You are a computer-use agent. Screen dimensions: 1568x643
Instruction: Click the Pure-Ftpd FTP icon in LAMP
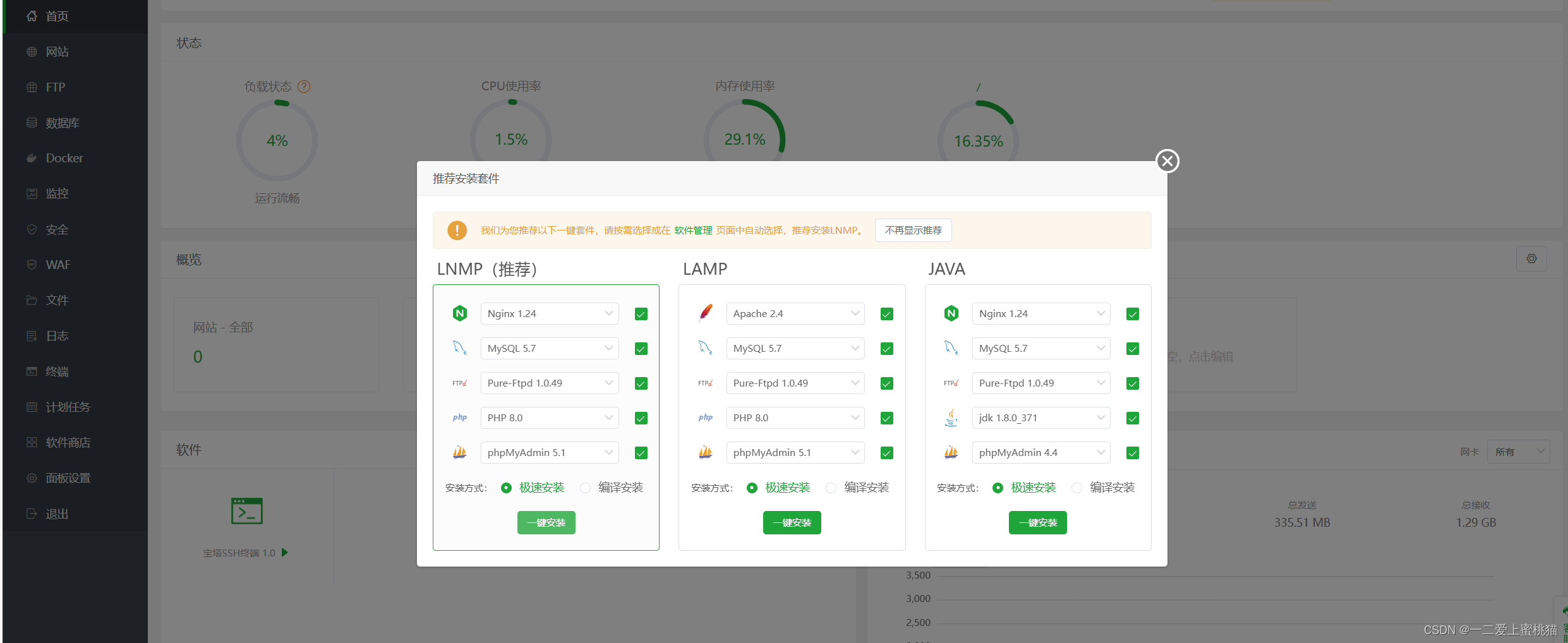[706, 383]
